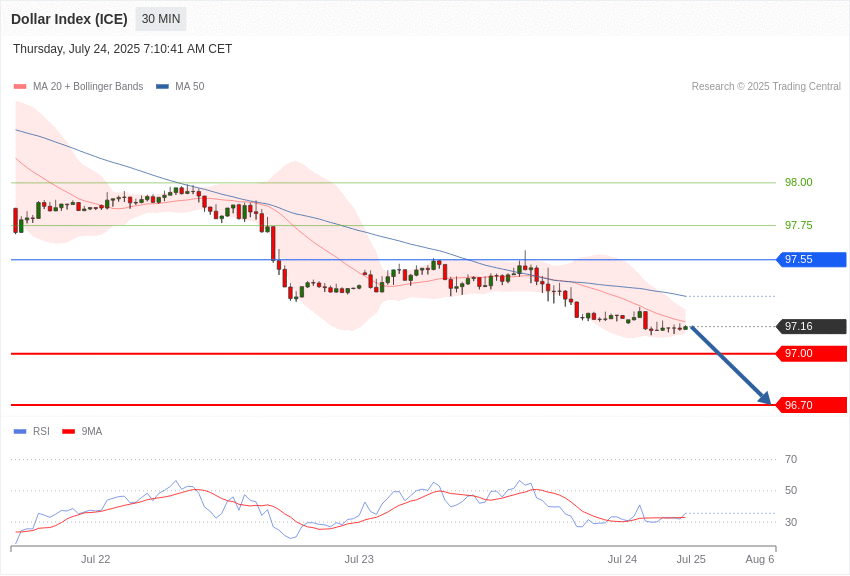Click the red 9MA legend swatch
The image size is (850, 576).
(68, 431)
